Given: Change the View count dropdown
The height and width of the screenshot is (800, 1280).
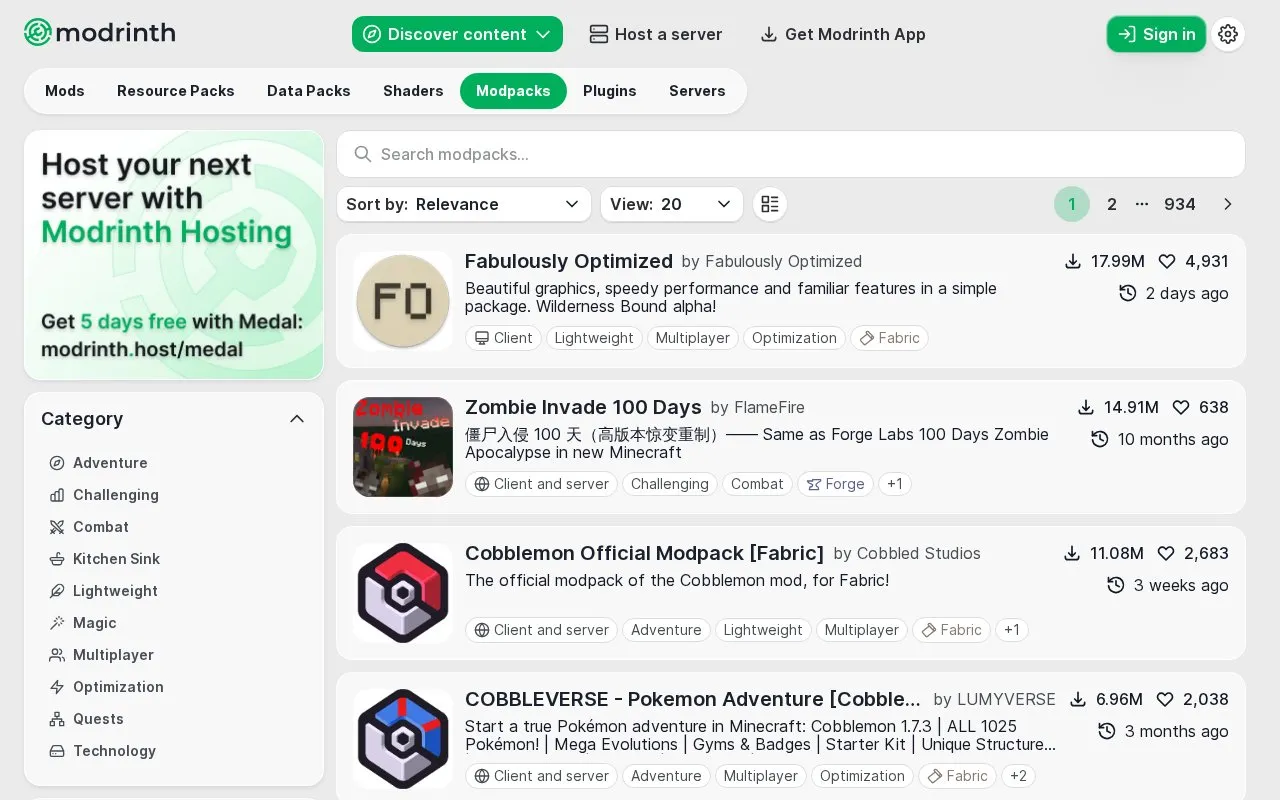Looking at the screenshot, I should (672, 204).
